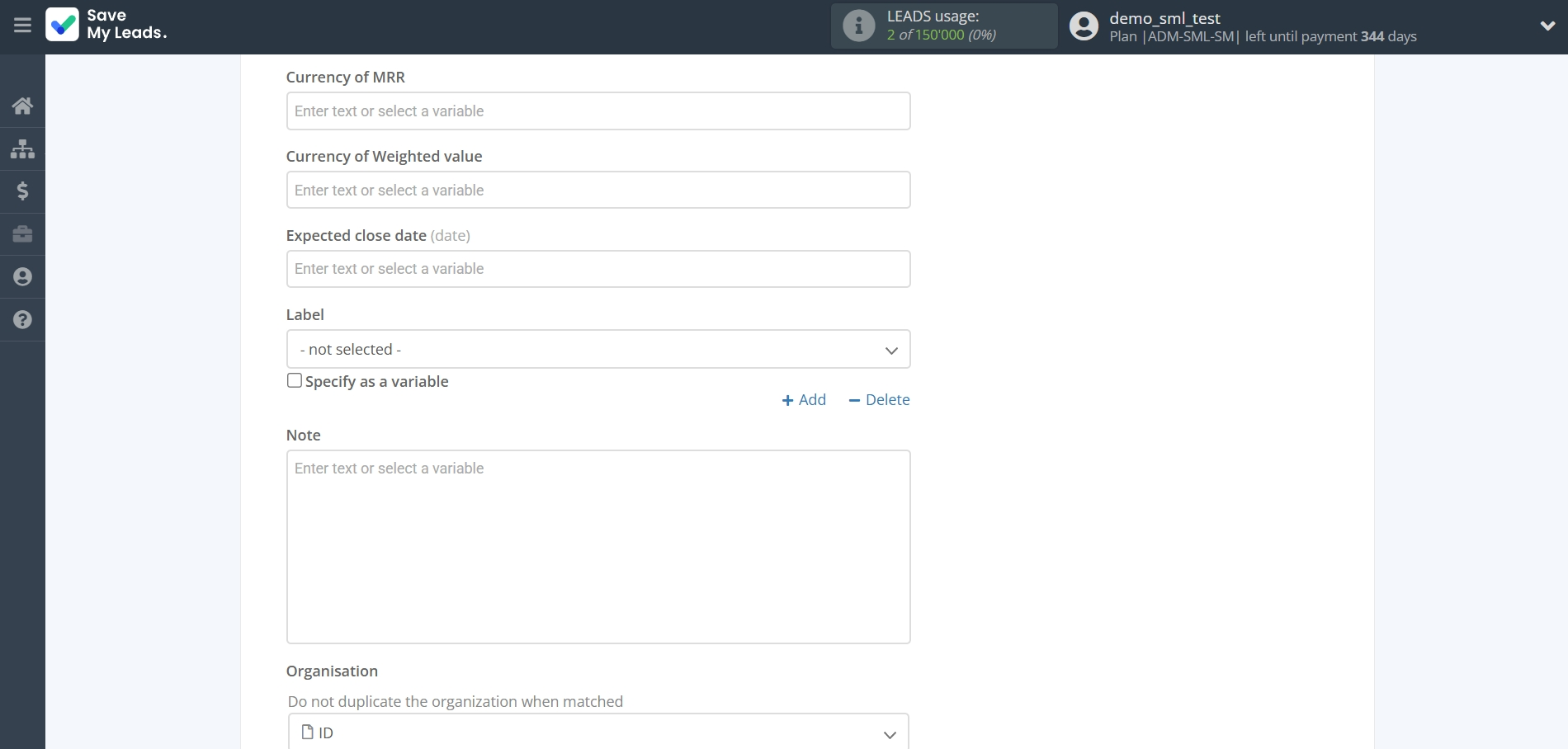Click the info icon in LEADS usage
Viewport: 1568px width, 749px height.
click(x=858, y=26)
